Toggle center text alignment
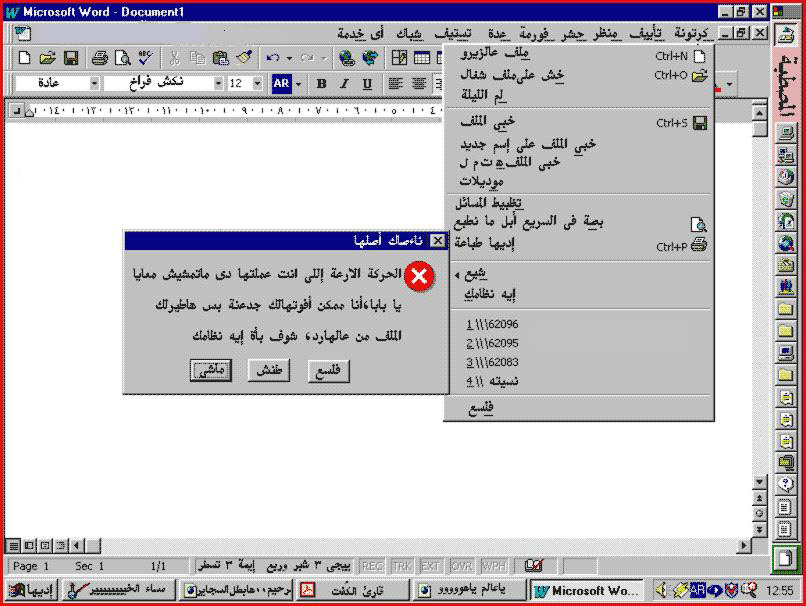Screen dimensions: 806x606 click(418, 83)
